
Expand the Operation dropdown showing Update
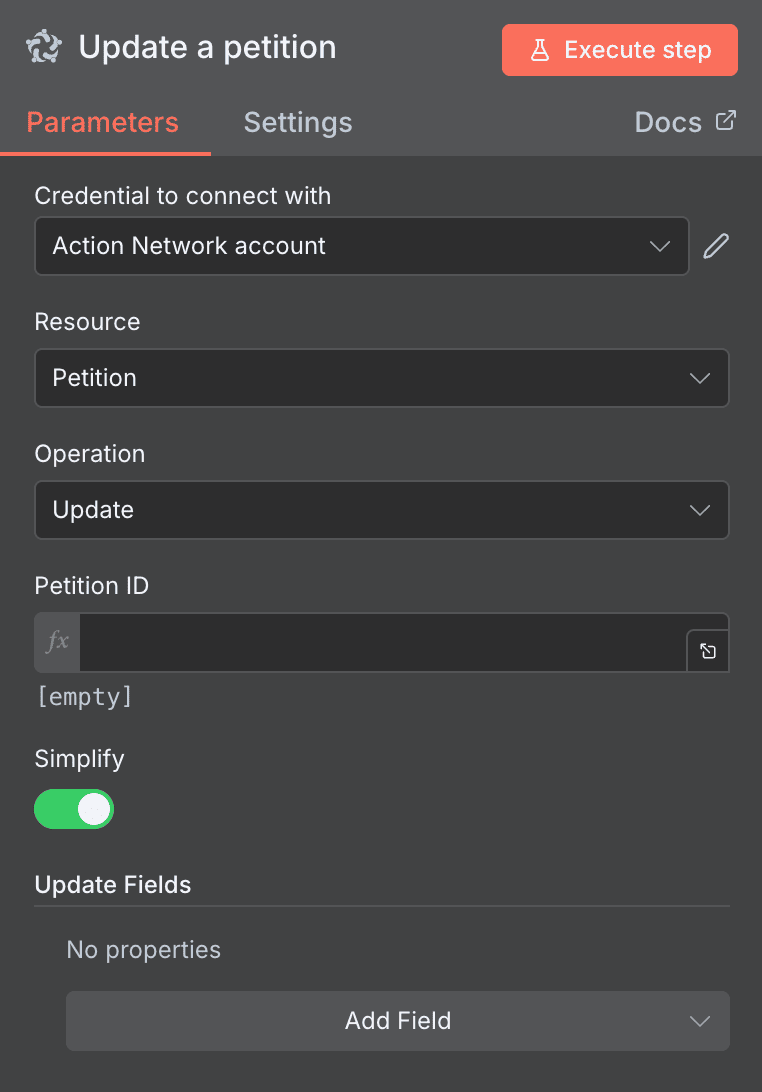[381, 510]
